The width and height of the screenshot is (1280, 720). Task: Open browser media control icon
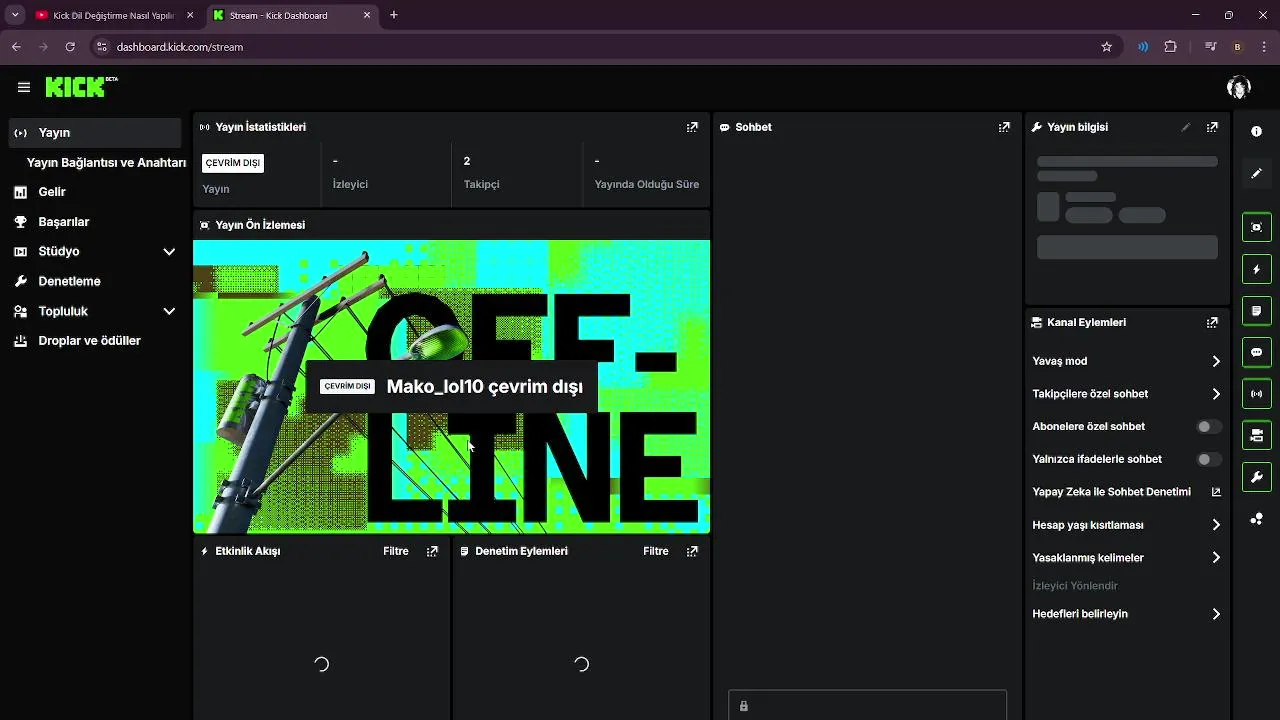1211,47
